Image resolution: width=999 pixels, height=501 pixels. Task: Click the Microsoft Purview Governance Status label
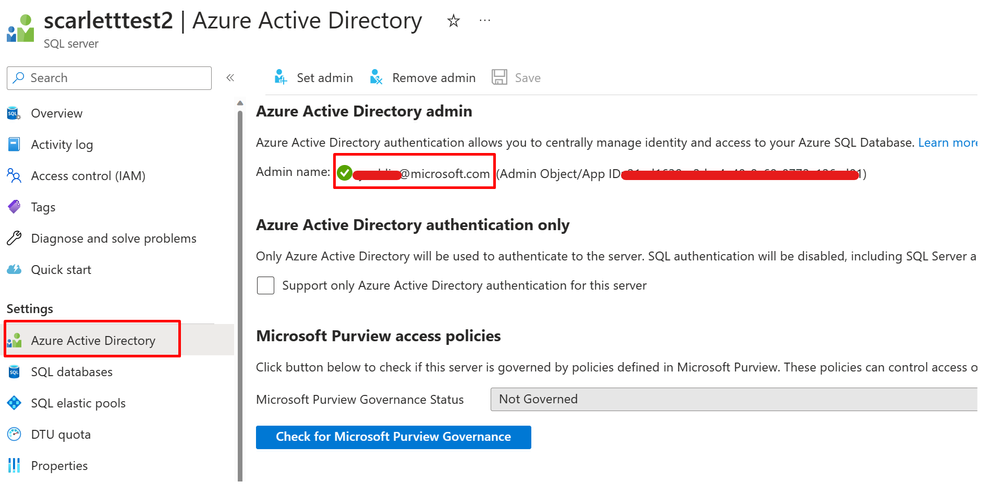[360, 400]
